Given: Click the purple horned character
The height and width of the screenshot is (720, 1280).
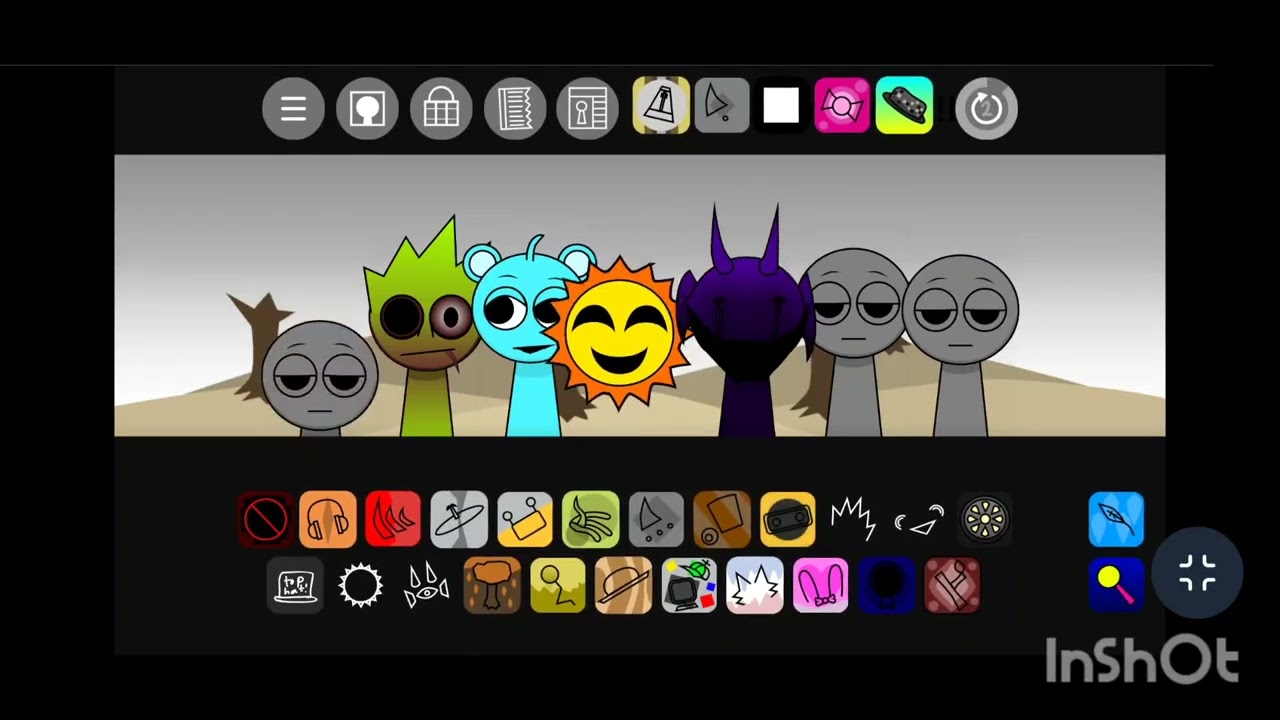Looking at the screenshot, I should (746, 322).
